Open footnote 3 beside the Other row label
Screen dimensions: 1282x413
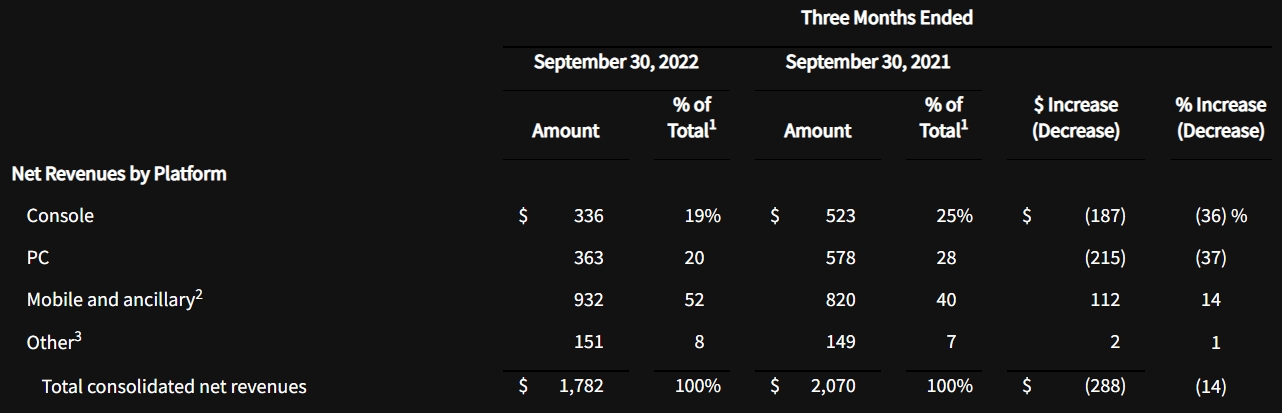pyautogui.click(x=78, y=336)
